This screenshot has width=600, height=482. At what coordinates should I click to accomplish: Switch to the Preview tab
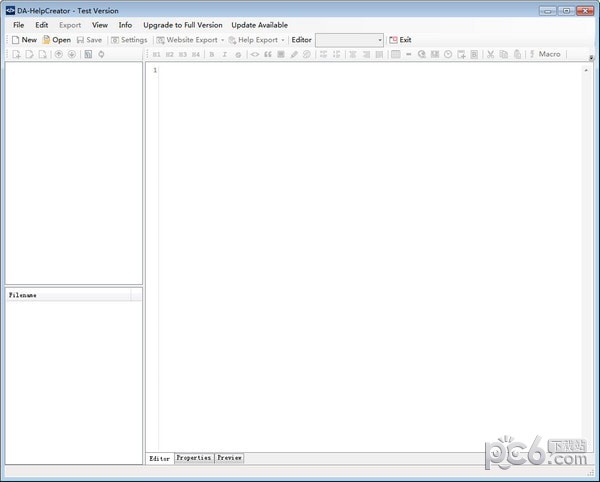229,458
